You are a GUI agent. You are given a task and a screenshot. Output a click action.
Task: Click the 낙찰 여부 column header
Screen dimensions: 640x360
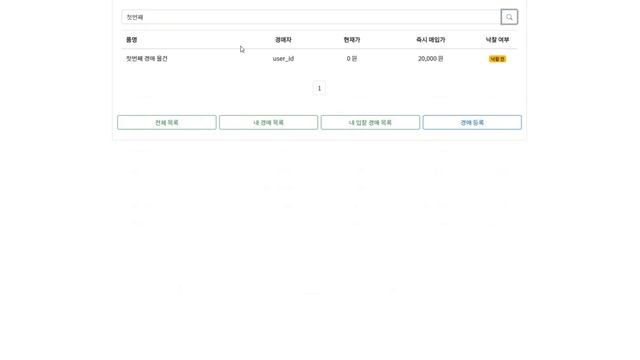pos(497,40)
